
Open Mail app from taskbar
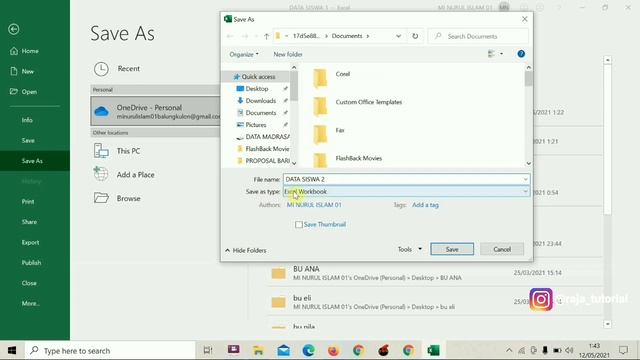[x=283, y=350]
